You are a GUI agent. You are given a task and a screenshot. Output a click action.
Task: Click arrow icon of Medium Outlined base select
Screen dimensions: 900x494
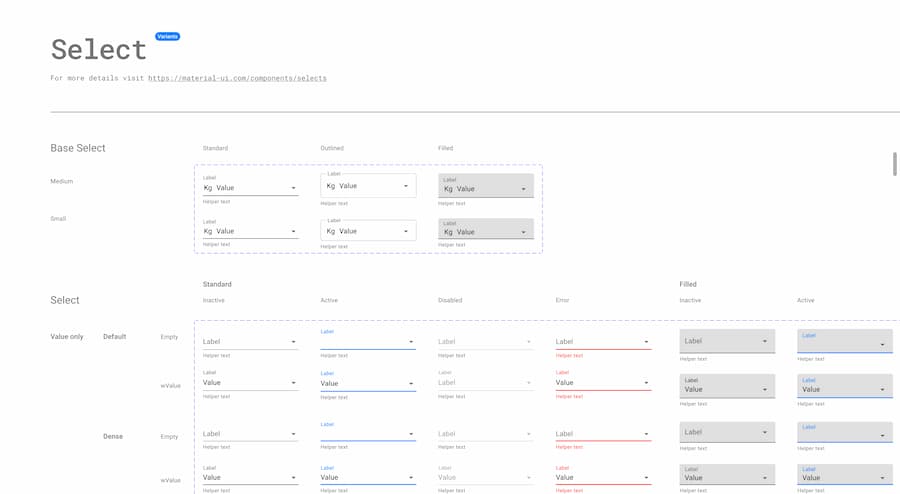[x=405, y=186]
